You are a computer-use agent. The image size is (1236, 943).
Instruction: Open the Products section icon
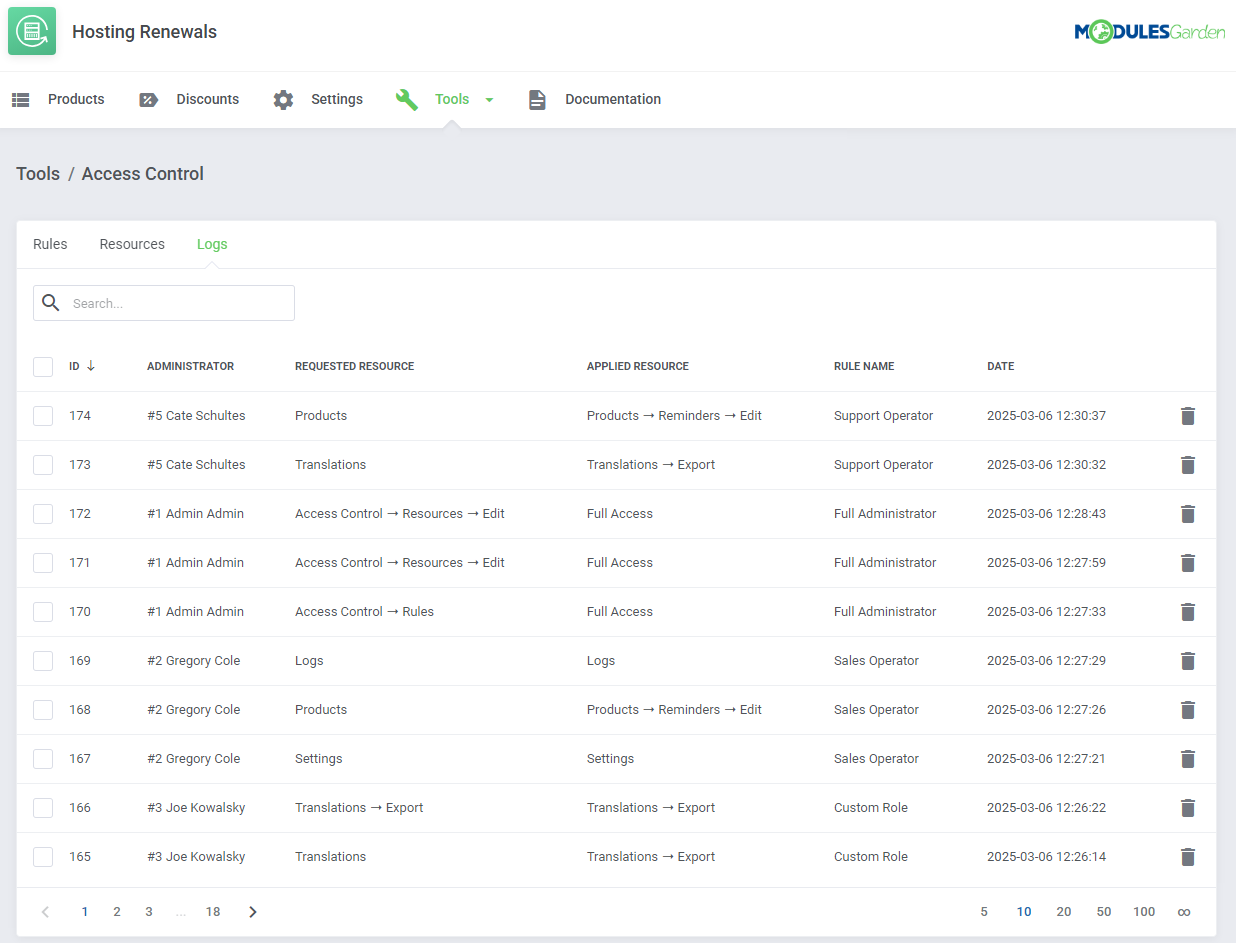tap(20, 99)
